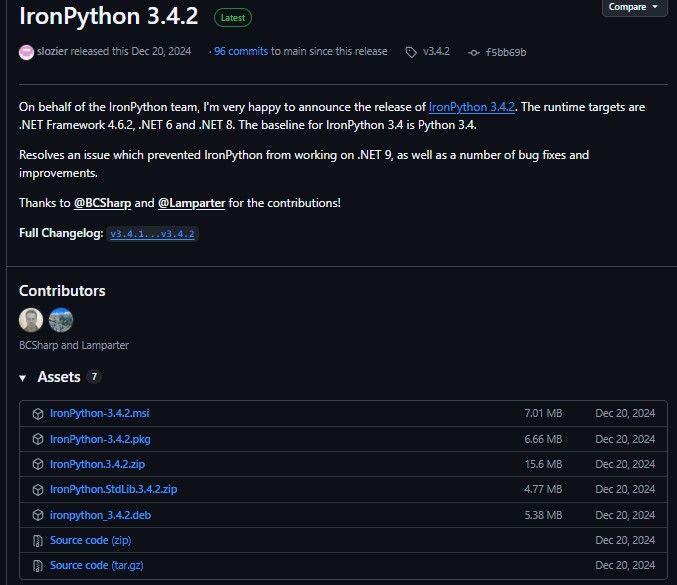Click the package icon for IronPython.StdLib.3.4.2.zip
Image resolution: width=677 pixels, height=585 pixels.
pyautogui.click(x=38, y=490)
